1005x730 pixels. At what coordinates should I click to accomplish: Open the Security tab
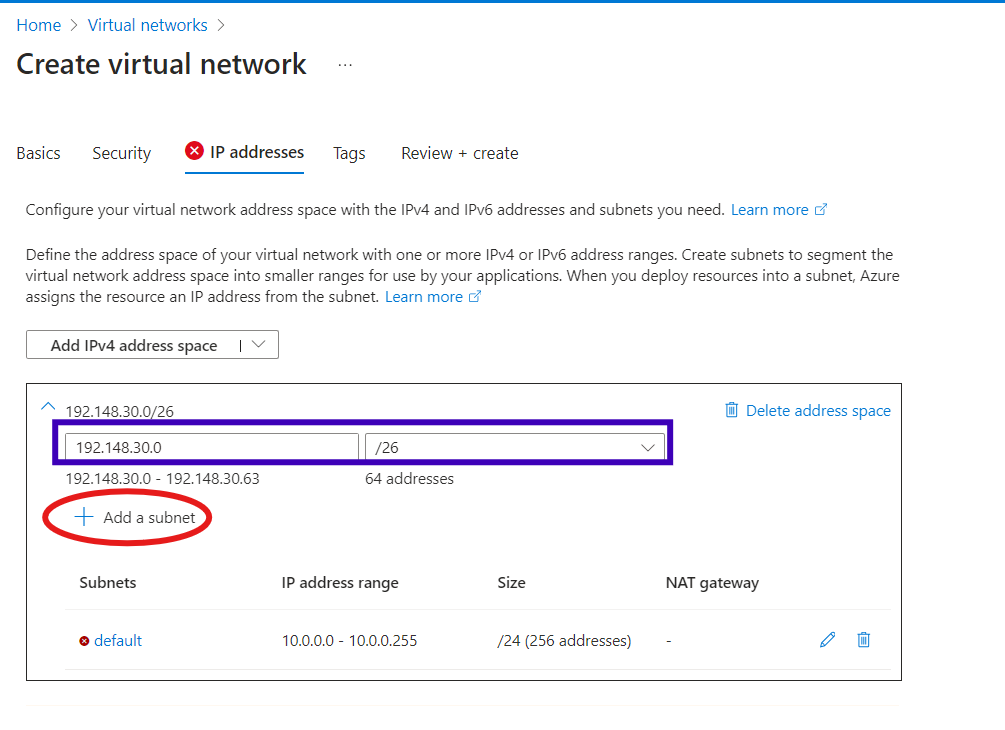click(121, 153)
